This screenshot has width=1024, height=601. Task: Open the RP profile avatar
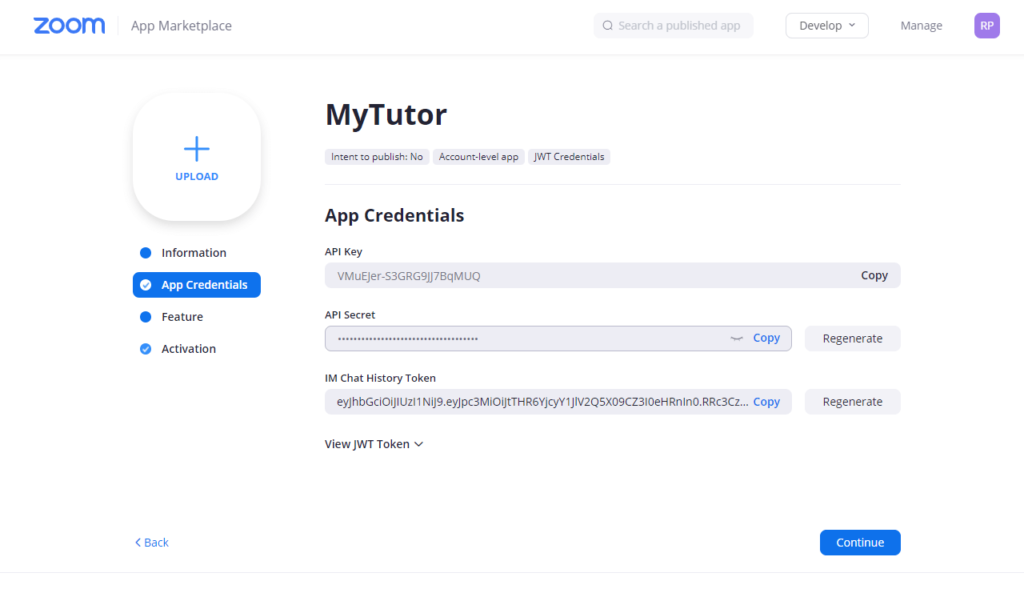[x=986, y=24]
